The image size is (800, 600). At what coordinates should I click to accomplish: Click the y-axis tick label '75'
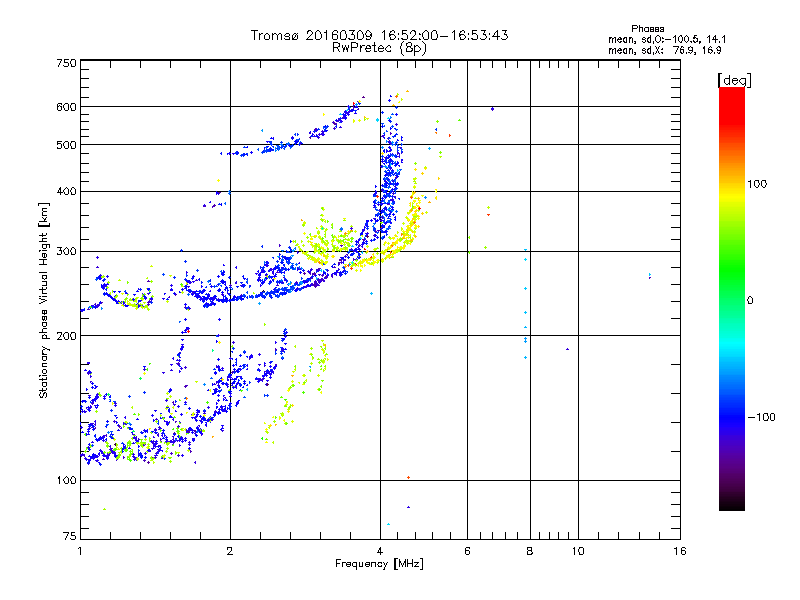coord(70,536)
